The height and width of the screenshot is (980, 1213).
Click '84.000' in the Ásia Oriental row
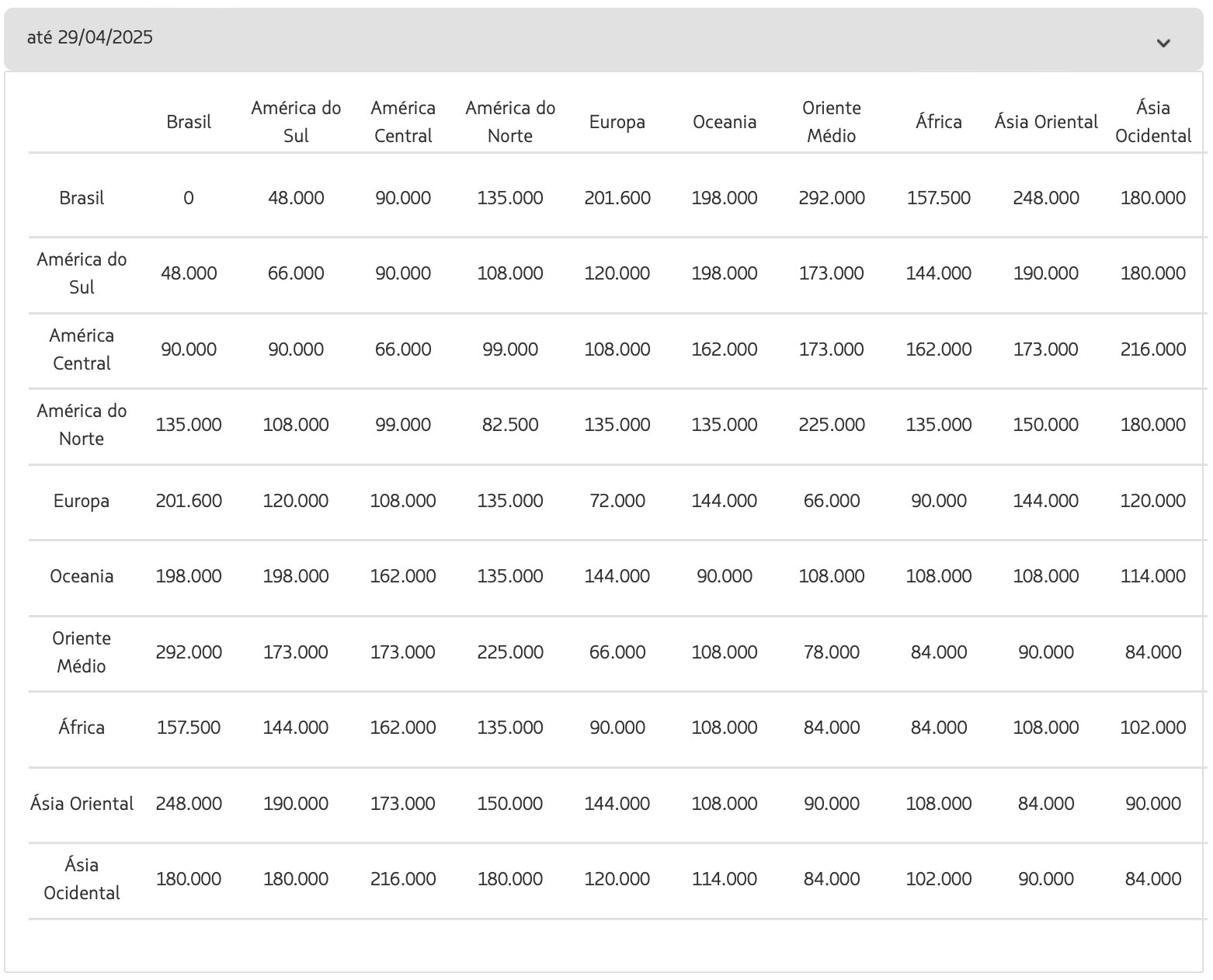1046,804
